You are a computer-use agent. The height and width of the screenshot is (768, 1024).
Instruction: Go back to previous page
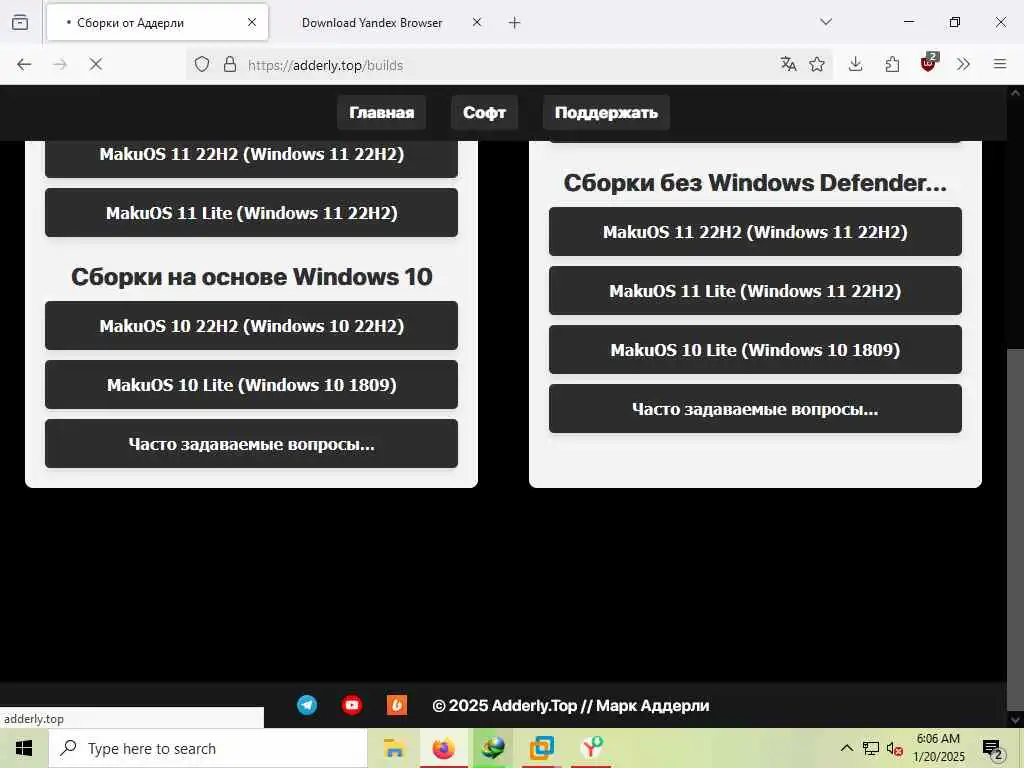[24, 64]
